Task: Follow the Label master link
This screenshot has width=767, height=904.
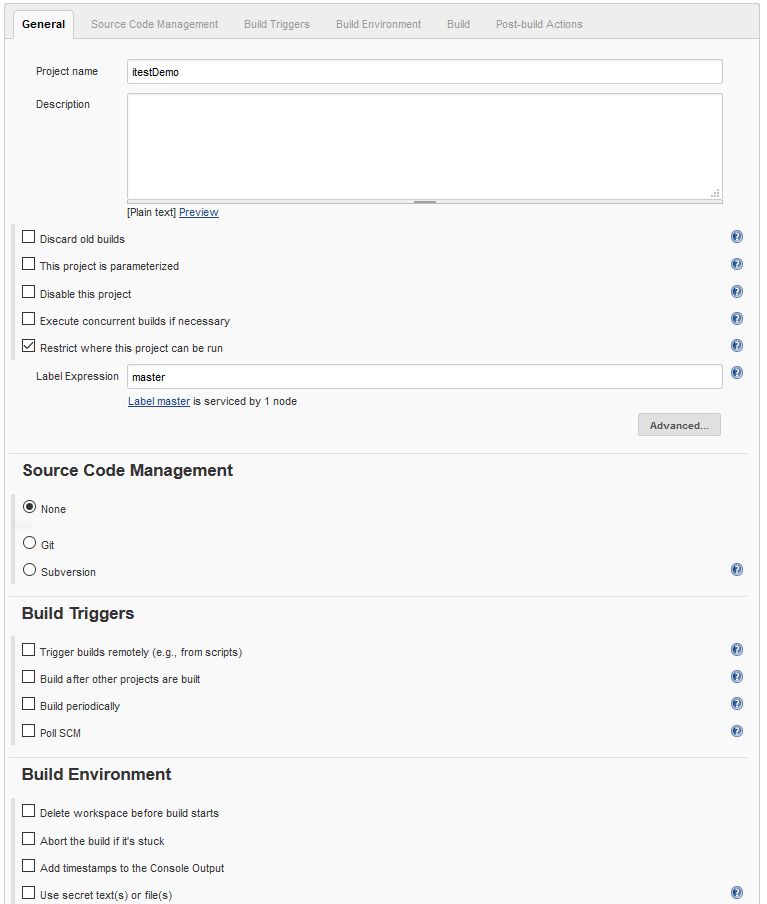Action: [159, 401]
